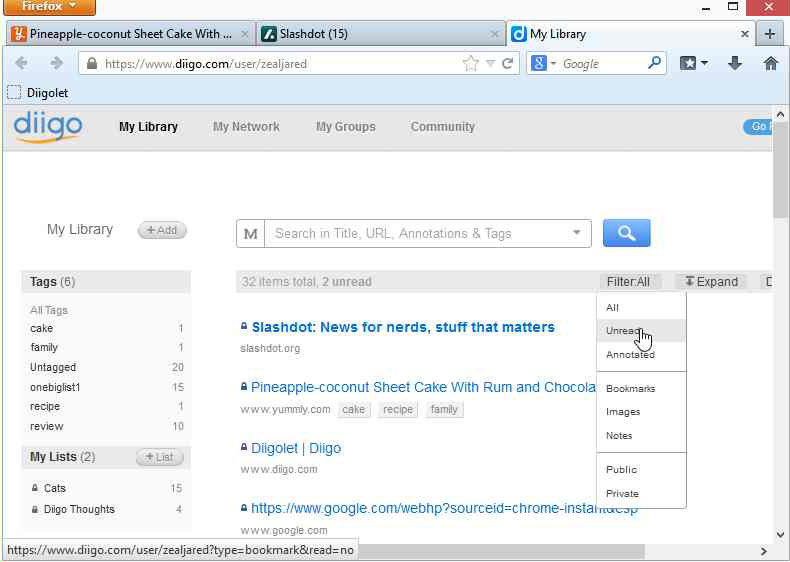Select Images in the filter menu
Image resolution: width=790 pixels, height=562 pixels.
click(x=641, y=412)
